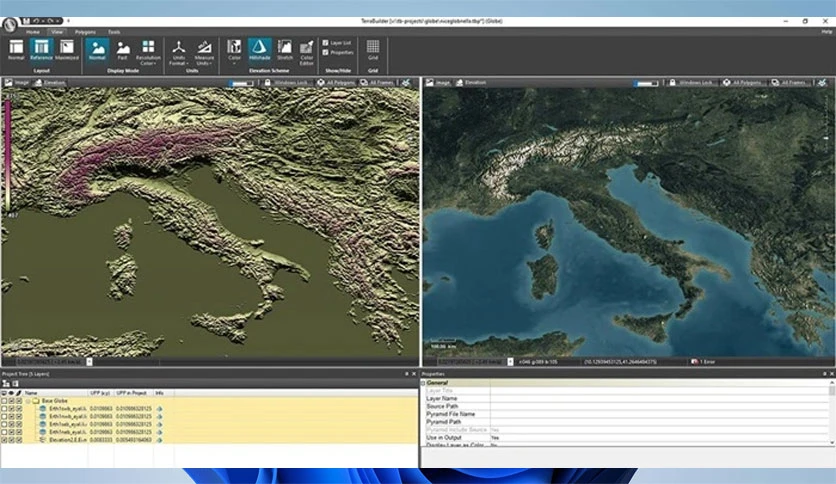Screen dimensions: 836x484
Task: Pin the Properties panel
Action: 824,374
